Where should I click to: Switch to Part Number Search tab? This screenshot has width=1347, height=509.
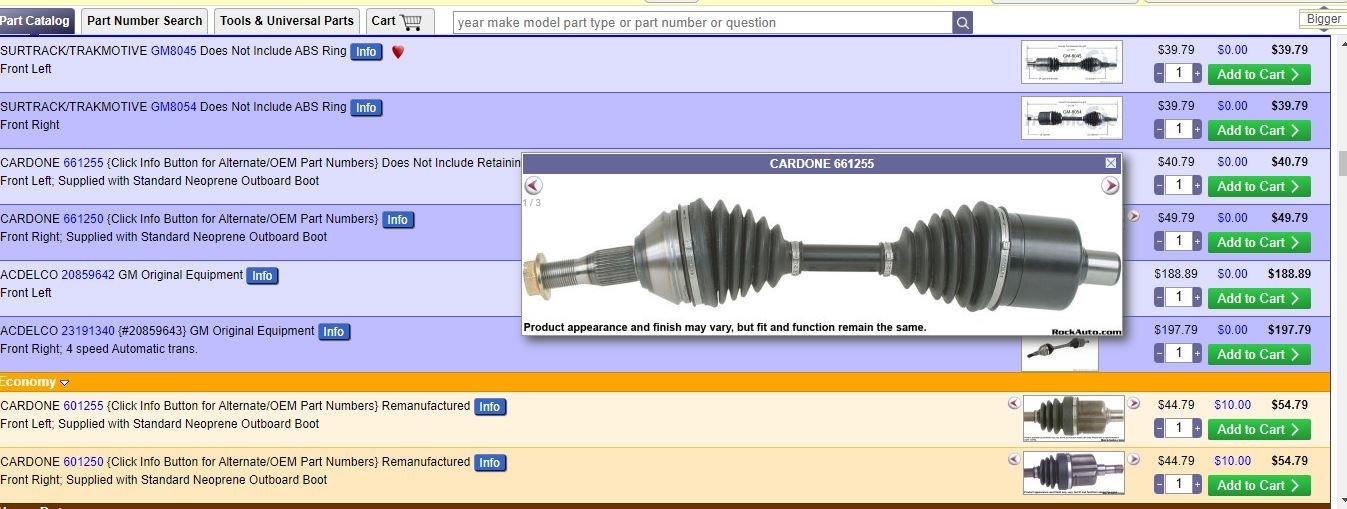[x=145, y=21]
